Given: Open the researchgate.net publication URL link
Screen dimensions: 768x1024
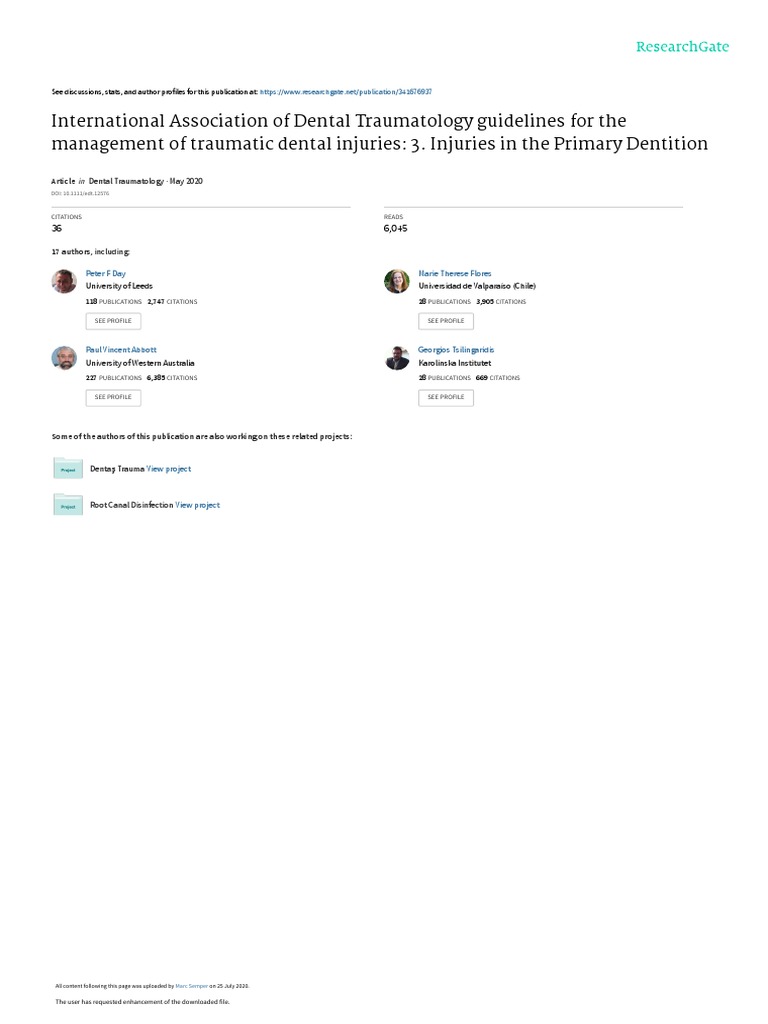Looking at the screenshot, I should coord(345,90).
